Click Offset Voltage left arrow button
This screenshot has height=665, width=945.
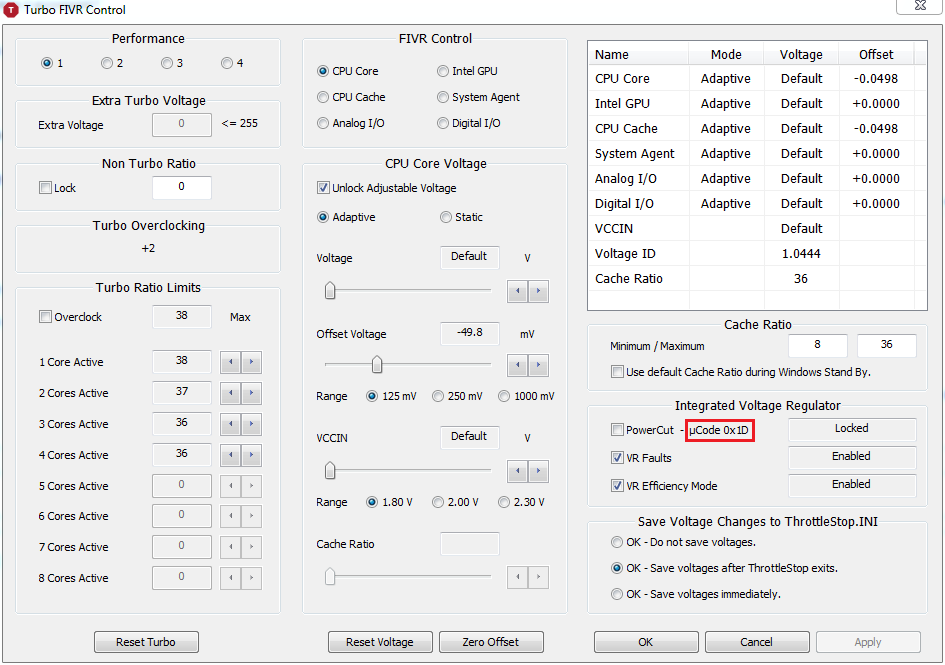click(518, 365)
